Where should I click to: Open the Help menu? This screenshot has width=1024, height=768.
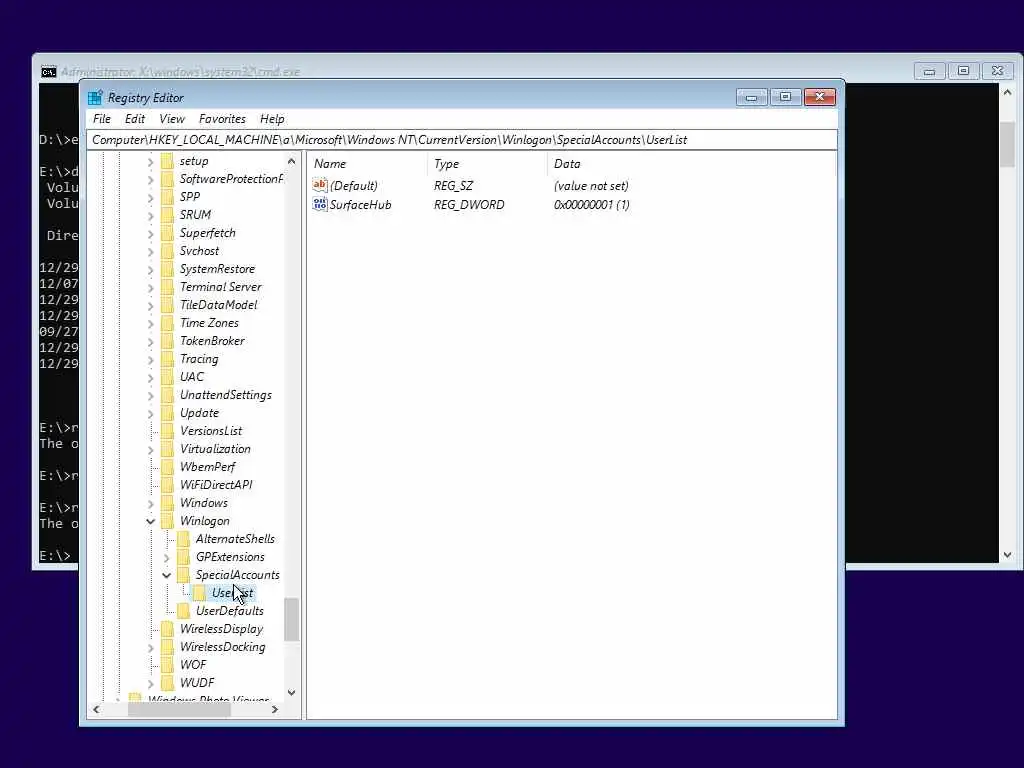pyautogui.click(x=272, y=119)
